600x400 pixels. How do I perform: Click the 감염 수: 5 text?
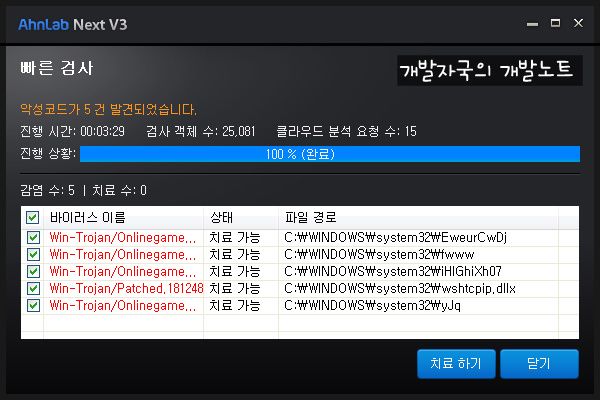click(x=47, y=190)
